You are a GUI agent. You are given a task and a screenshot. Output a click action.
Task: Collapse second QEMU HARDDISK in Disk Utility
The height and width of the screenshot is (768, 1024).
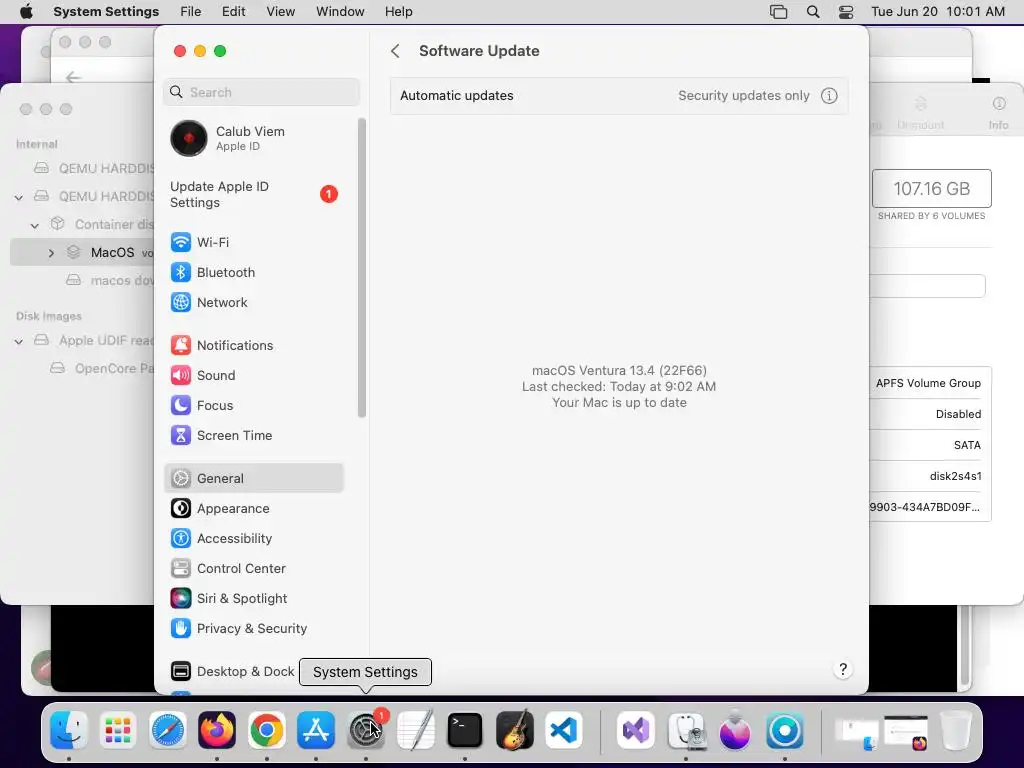tap(18, 197)
